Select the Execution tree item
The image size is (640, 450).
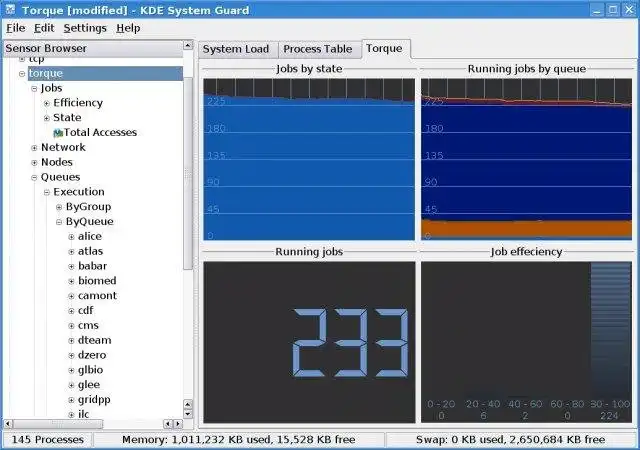pyautogui.click(x=79, y=192)
